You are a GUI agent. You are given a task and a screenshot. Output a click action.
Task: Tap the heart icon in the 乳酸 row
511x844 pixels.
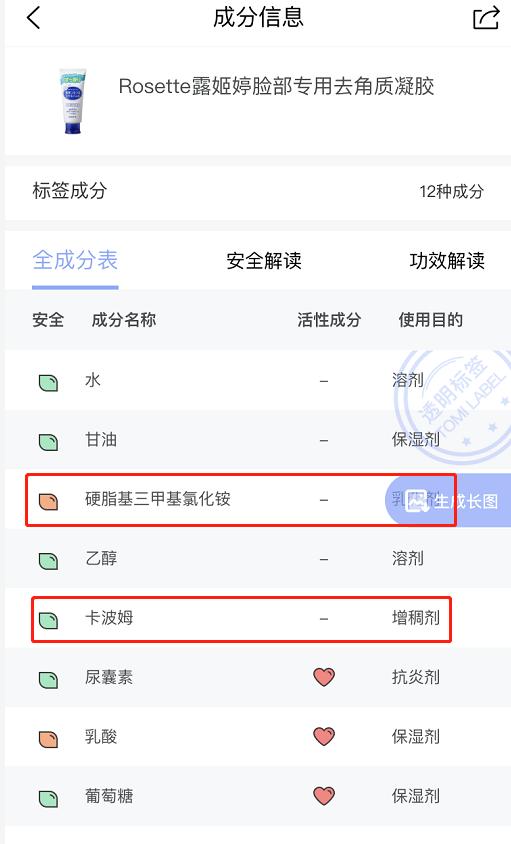(x=324, y=736)
